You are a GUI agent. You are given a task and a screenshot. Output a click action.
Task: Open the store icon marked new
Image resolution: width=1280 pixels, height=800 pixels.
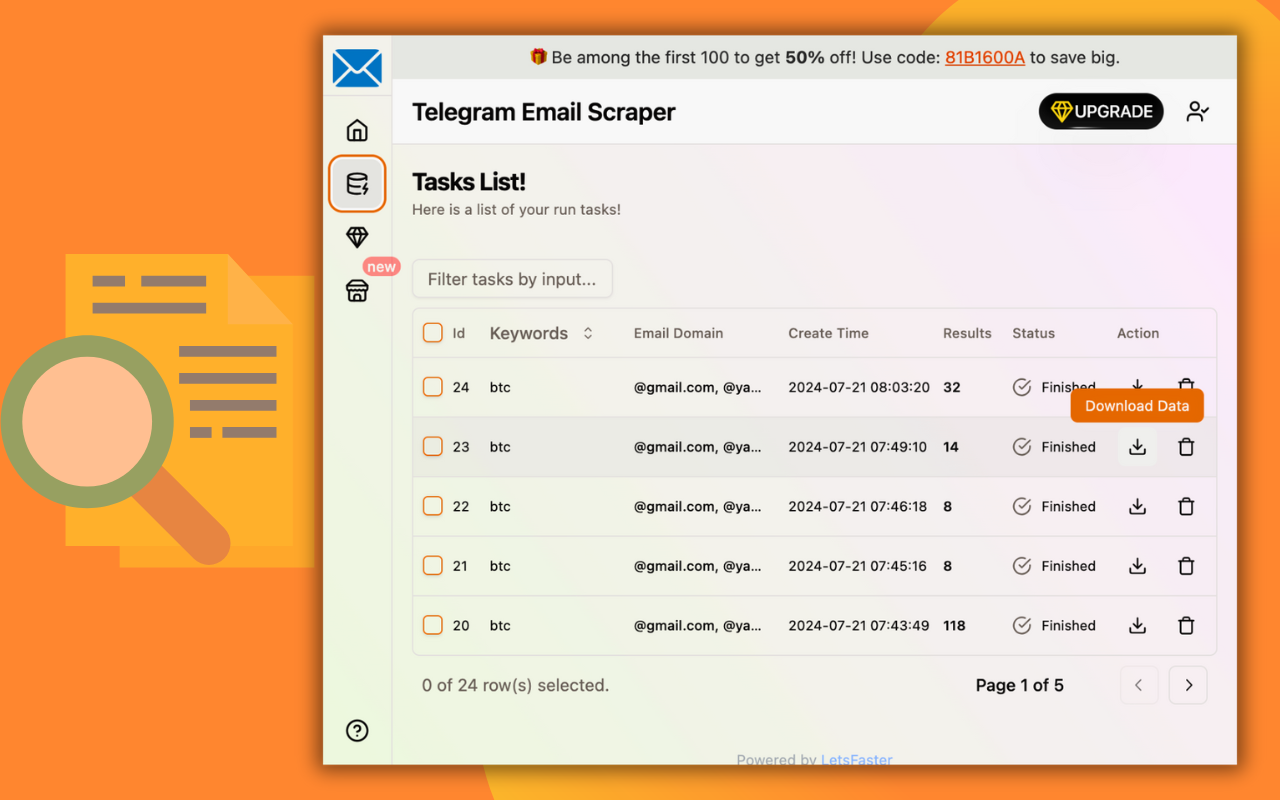coord(357,290)
